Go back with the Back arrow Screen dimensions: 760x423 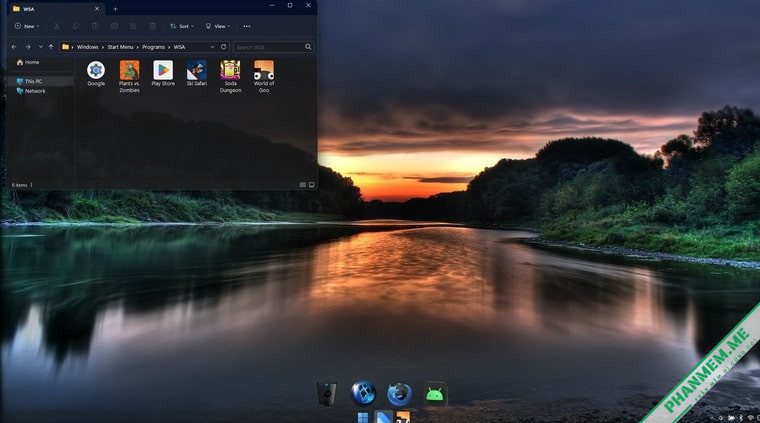coord(14,47)
